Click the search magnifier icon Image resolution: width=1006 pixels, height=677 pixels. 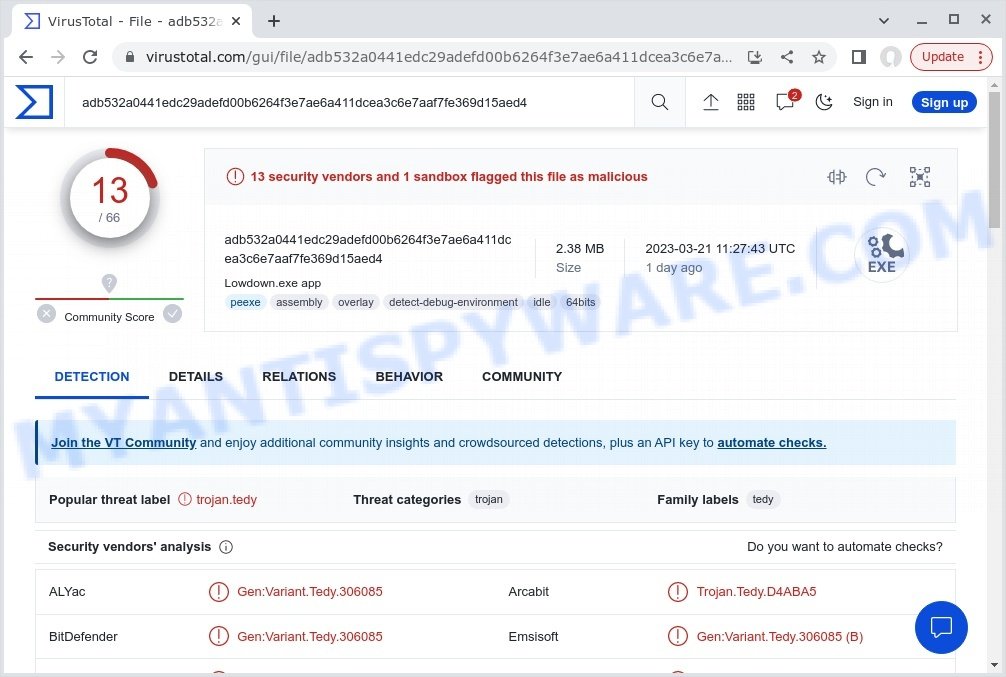[x=660, y=102]
